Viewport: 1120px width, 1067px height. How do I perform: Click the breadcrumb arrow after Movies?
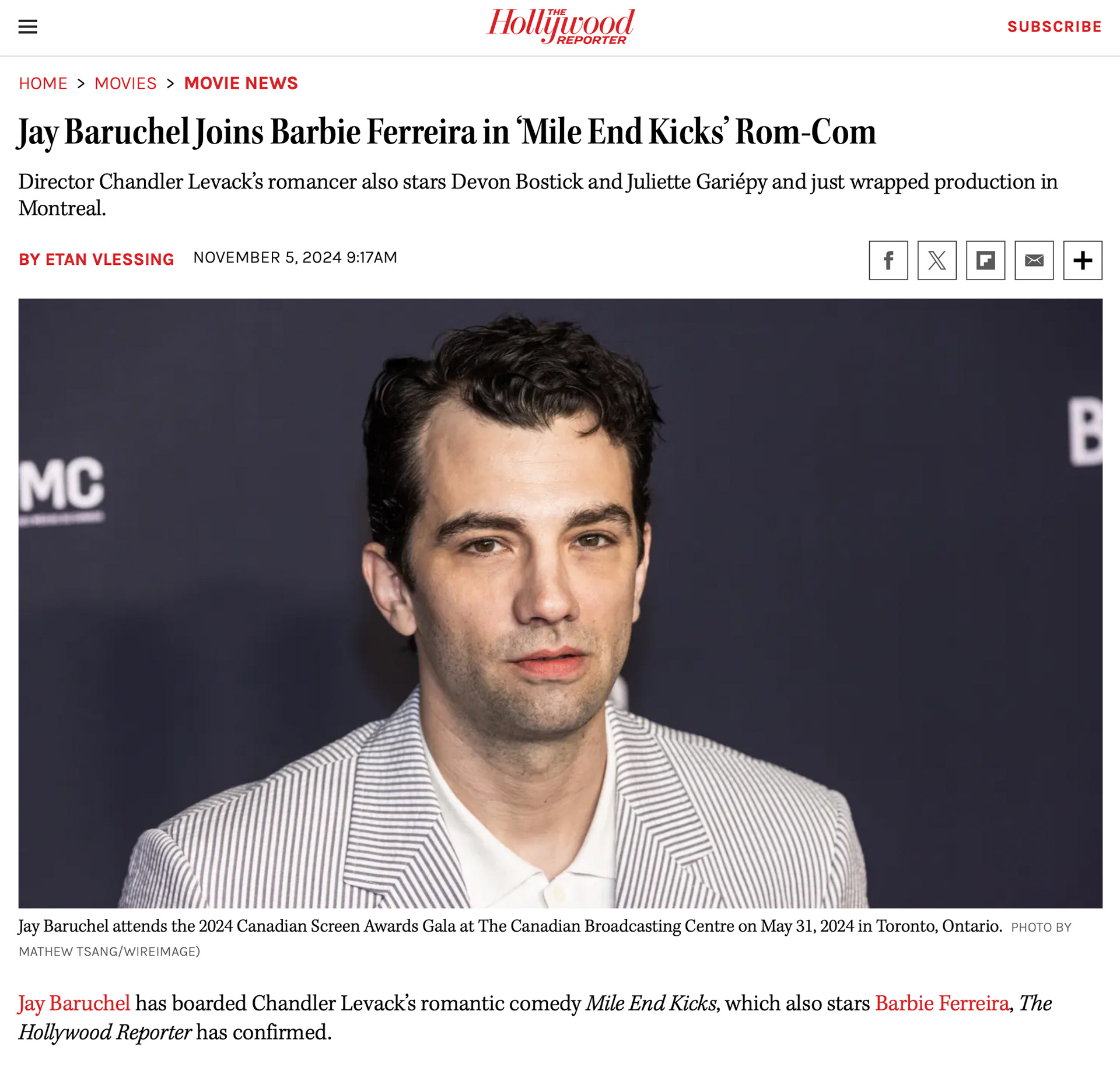(170, 83)
